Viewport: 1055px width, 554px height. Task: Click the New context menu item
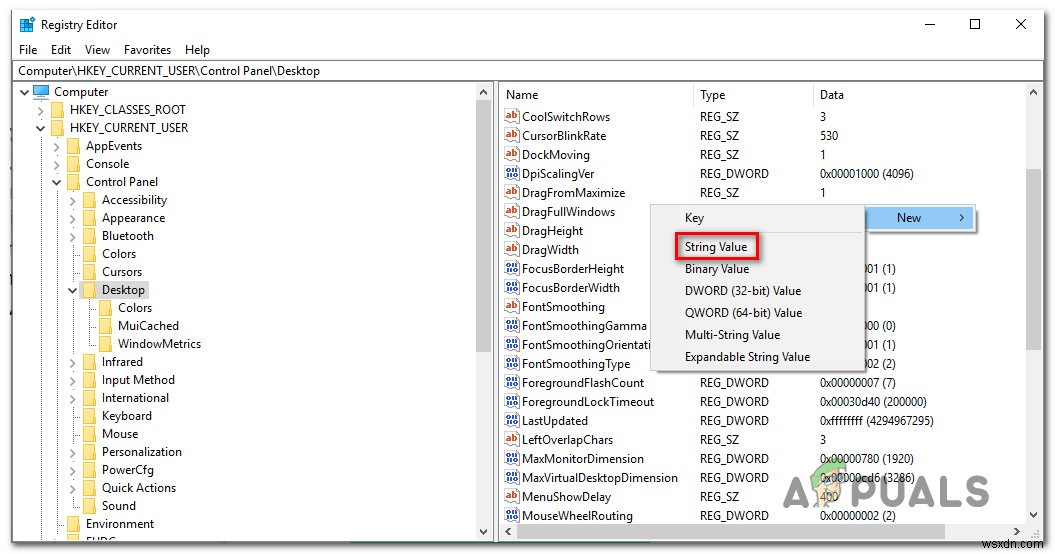tap(920, 217)
